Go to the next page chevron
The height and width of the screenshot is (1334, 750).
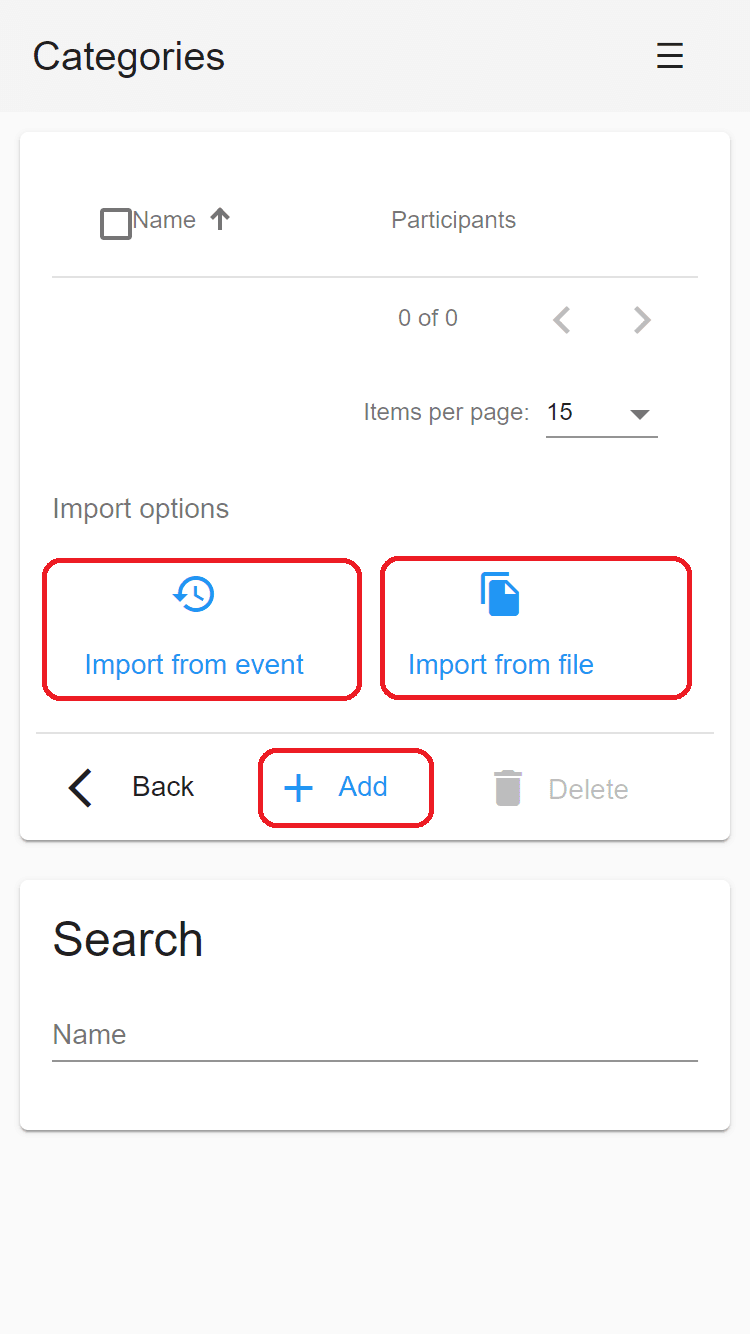pos(642,320)
